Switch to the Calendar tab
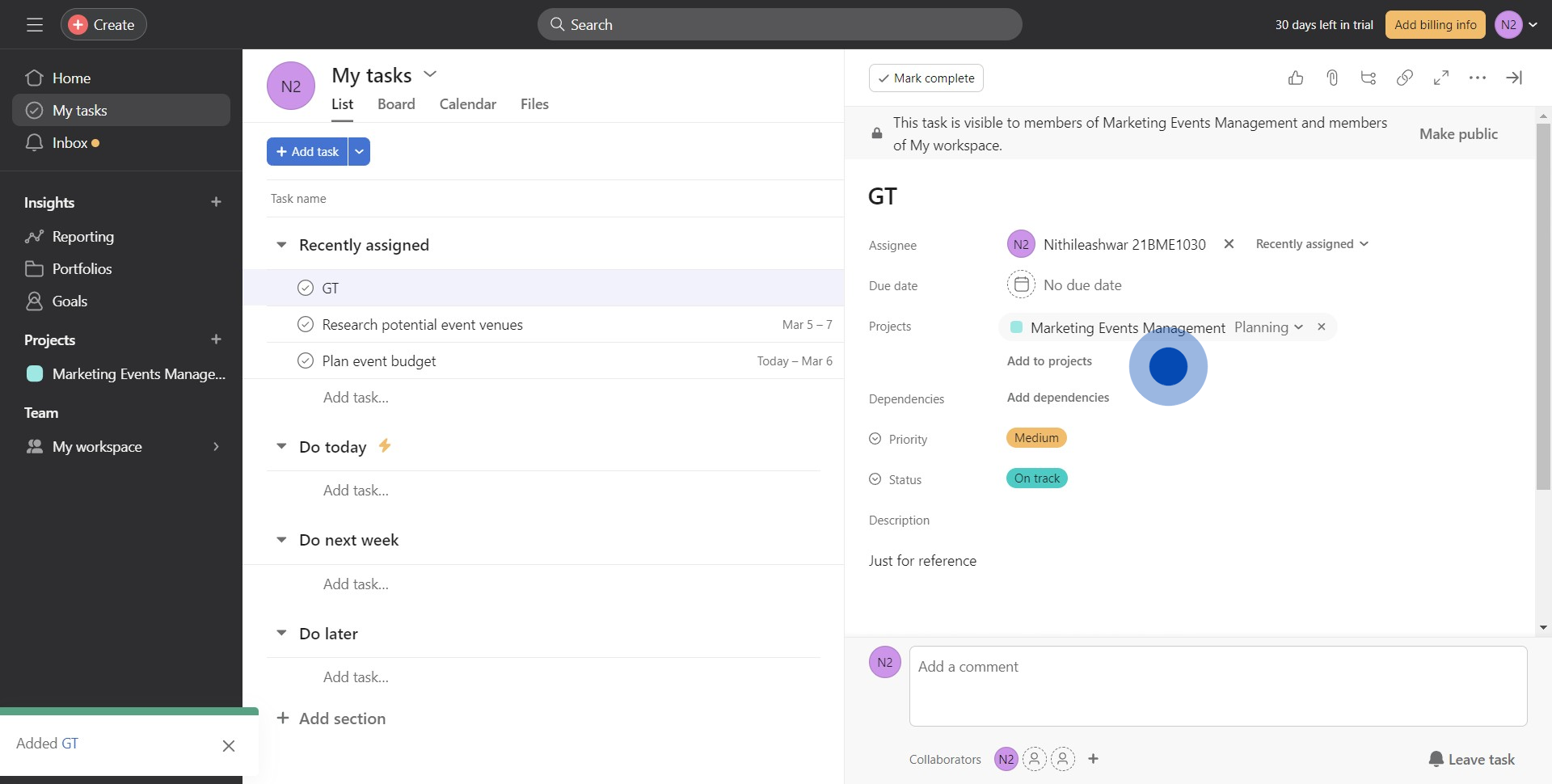The image size is (1552, 784). pos(467,104)
